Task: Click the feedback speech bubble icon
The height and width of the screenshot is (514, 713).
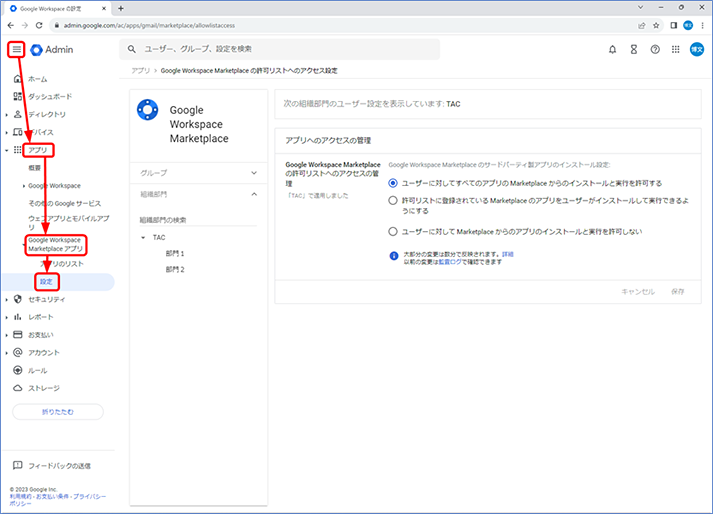Action: [18, 465]
